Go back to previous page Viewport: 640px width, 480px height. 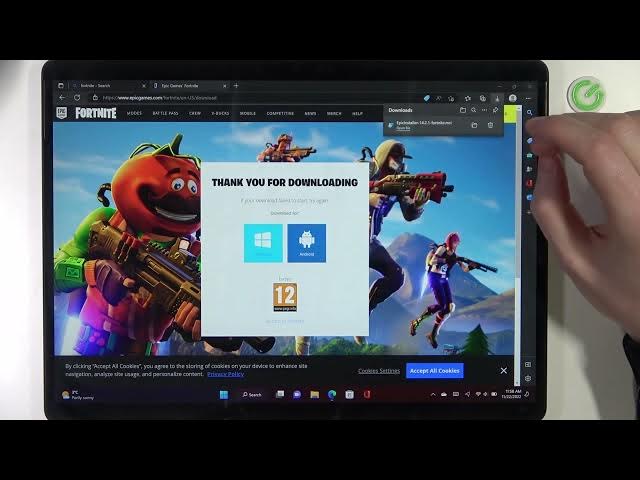(x=62, y=98)
